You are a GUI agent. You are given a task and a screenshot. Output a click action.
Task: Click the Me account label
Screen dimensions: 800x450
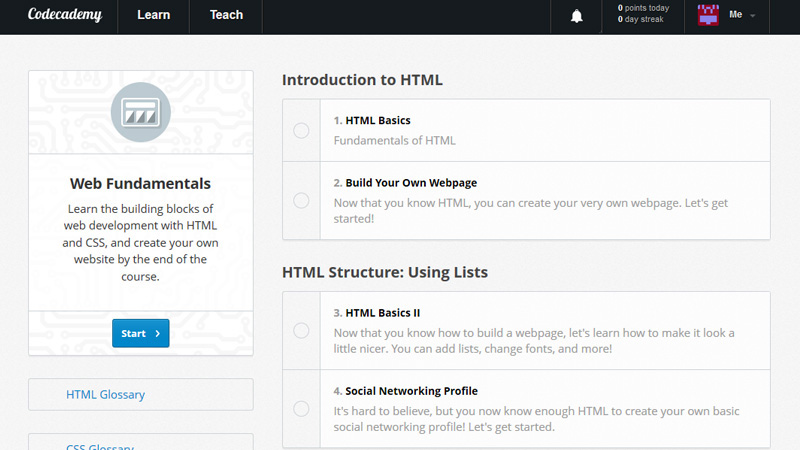(735, 15)
